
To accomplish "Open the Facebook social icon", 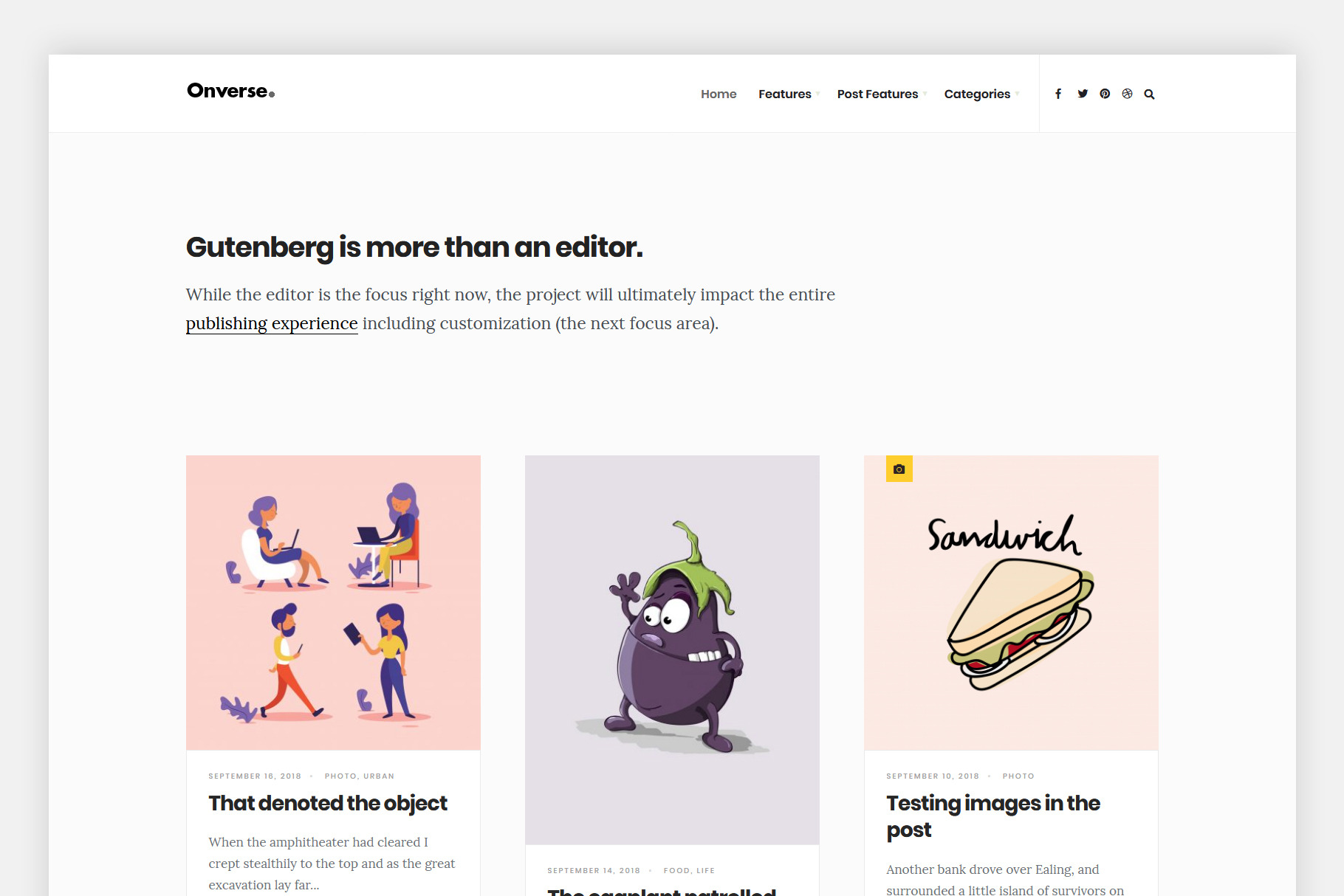I will 1058,94.
